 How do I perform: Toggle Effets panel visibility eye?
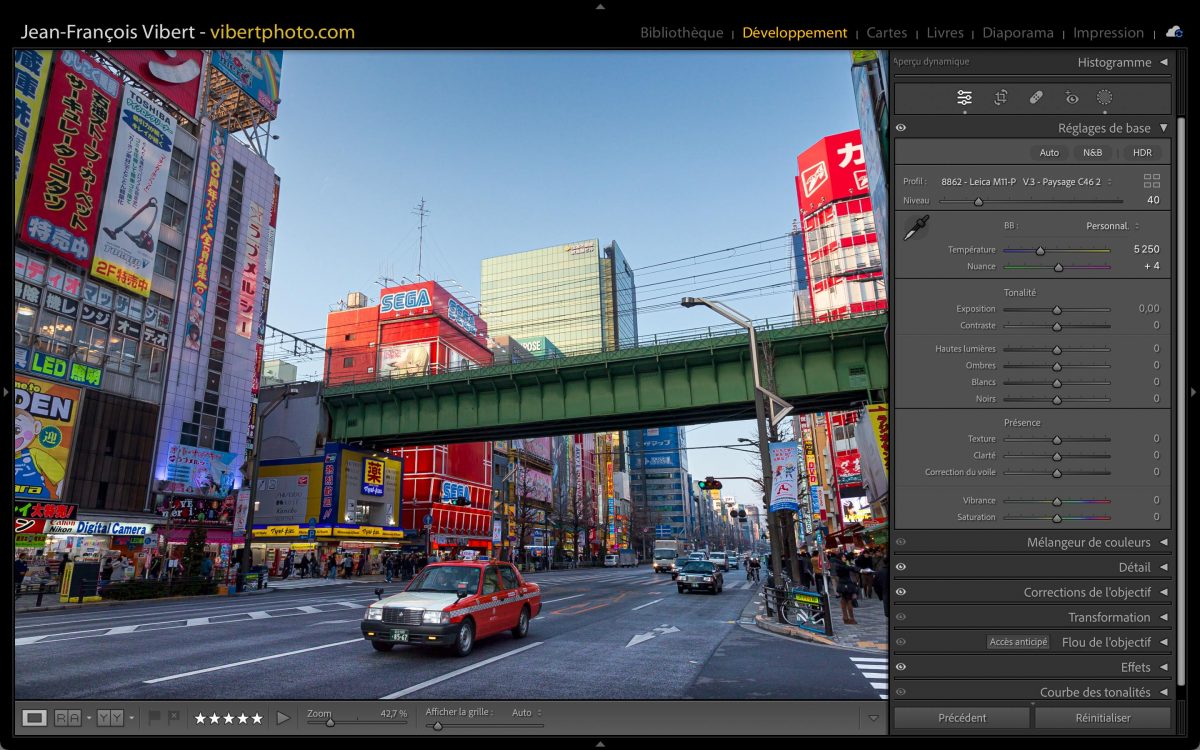click(x=901, y=667)
